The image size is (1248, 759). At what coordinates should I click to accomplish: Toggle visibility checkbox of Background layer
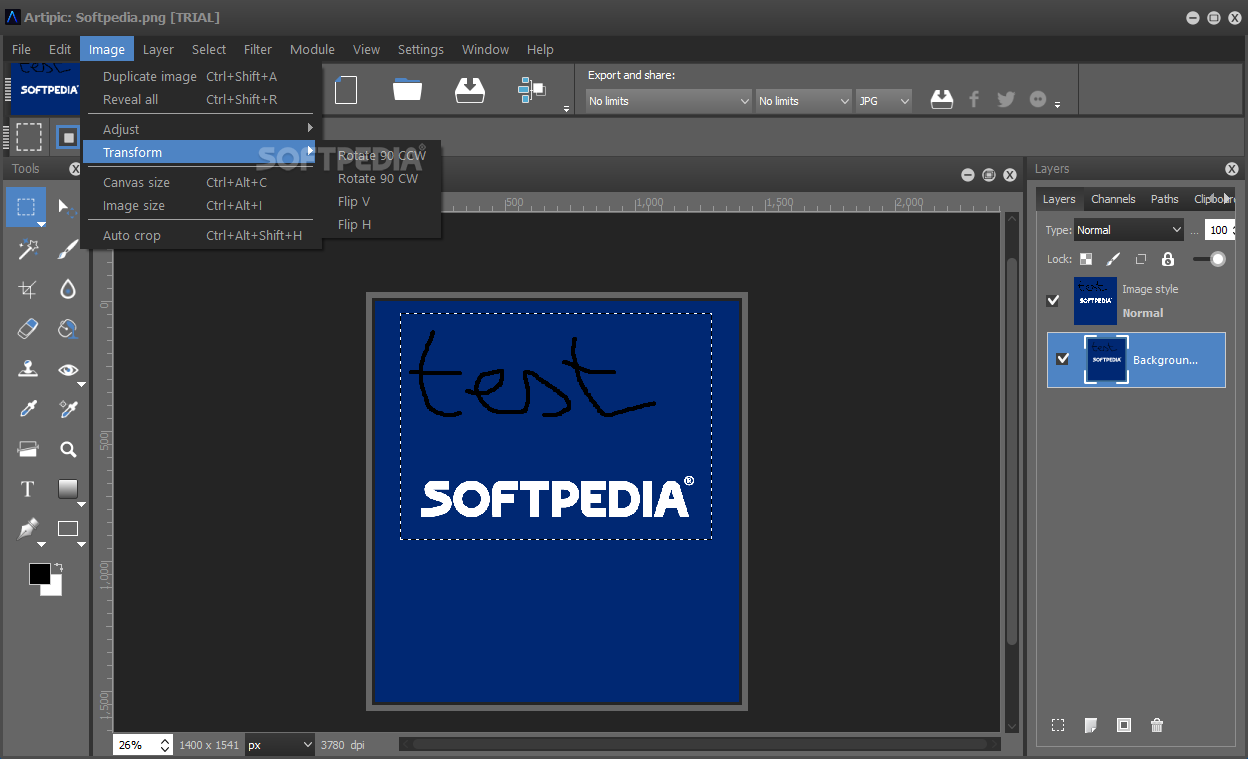(x=1063, y=359)
